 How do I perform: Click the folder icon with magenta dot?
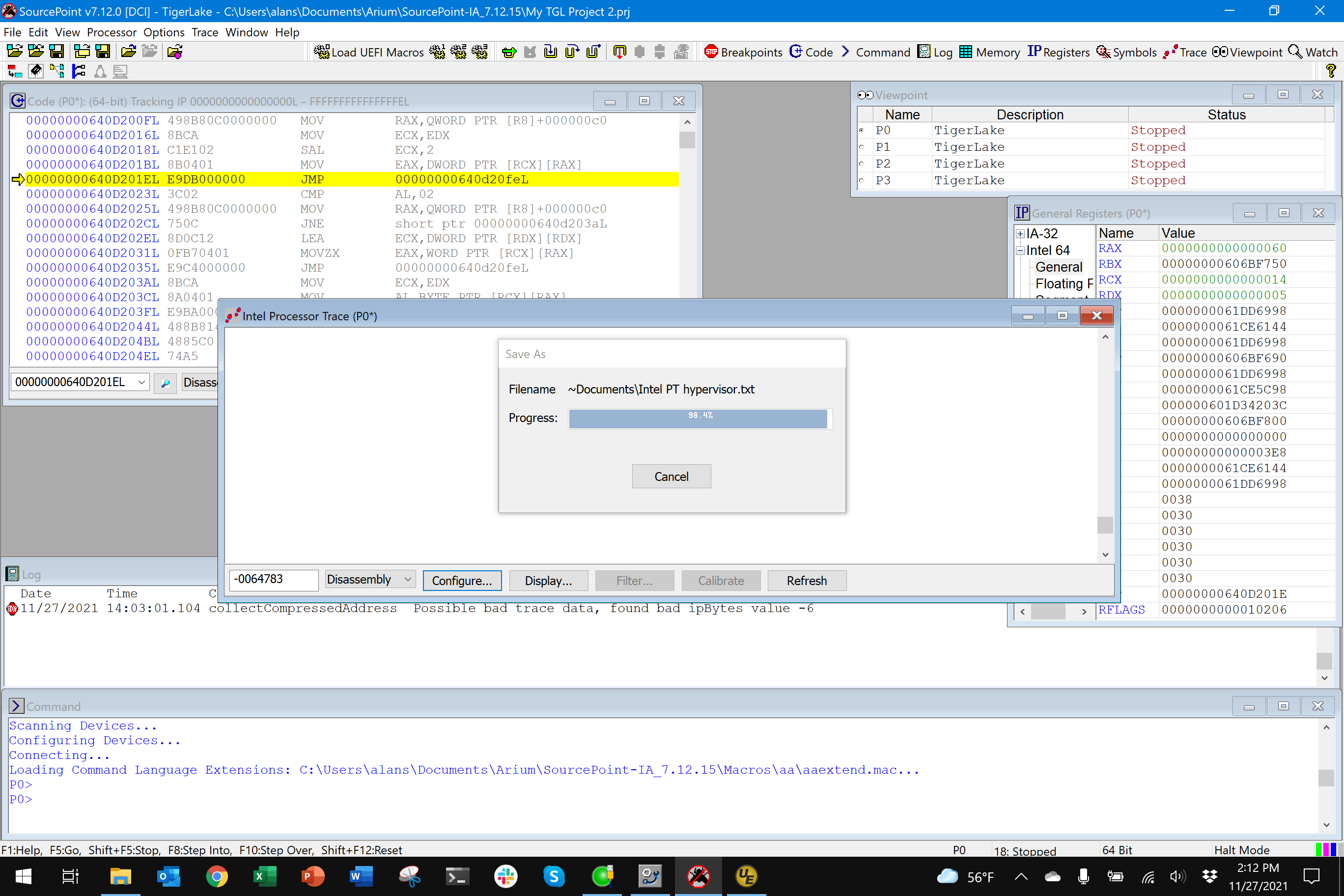175,52
